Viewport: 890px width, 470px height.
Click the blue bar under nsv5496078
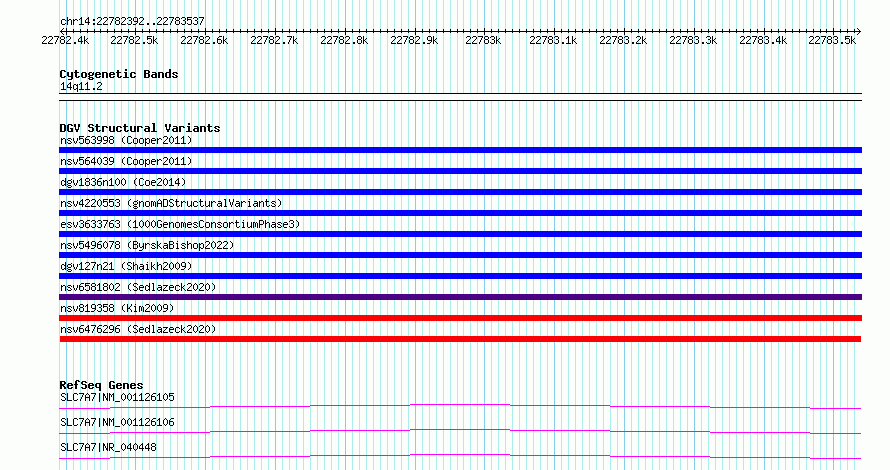(x=460, y=255)
